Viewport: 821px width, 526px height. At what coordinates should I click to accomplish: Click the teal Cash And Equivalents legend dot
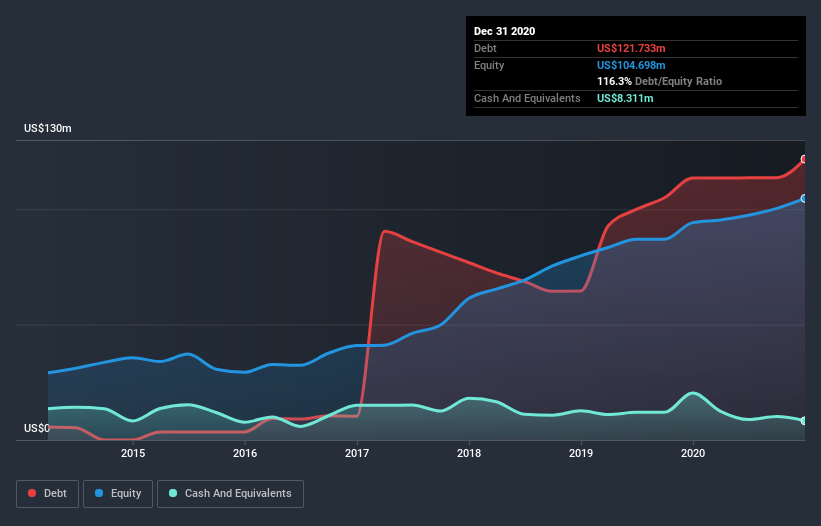(x=173, y=493)
